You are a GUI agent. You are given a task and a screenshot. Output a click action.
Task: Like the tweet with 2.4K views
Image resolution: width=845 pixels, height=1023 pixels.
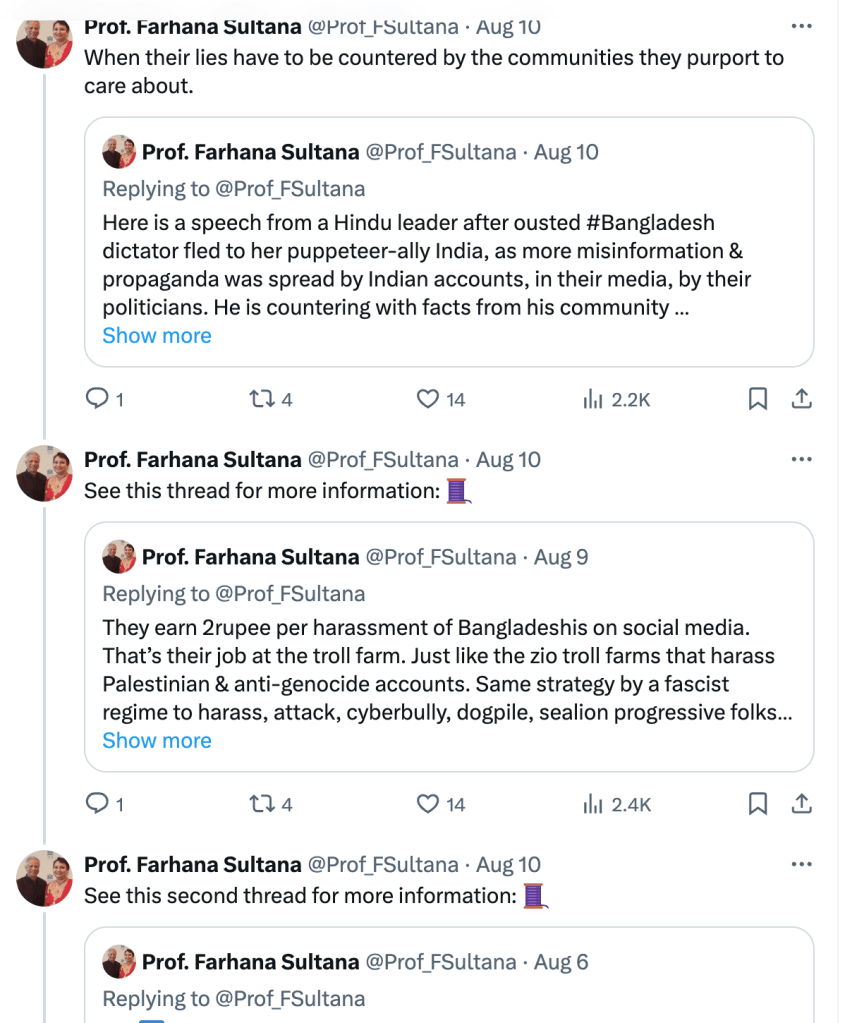point(428,804)
